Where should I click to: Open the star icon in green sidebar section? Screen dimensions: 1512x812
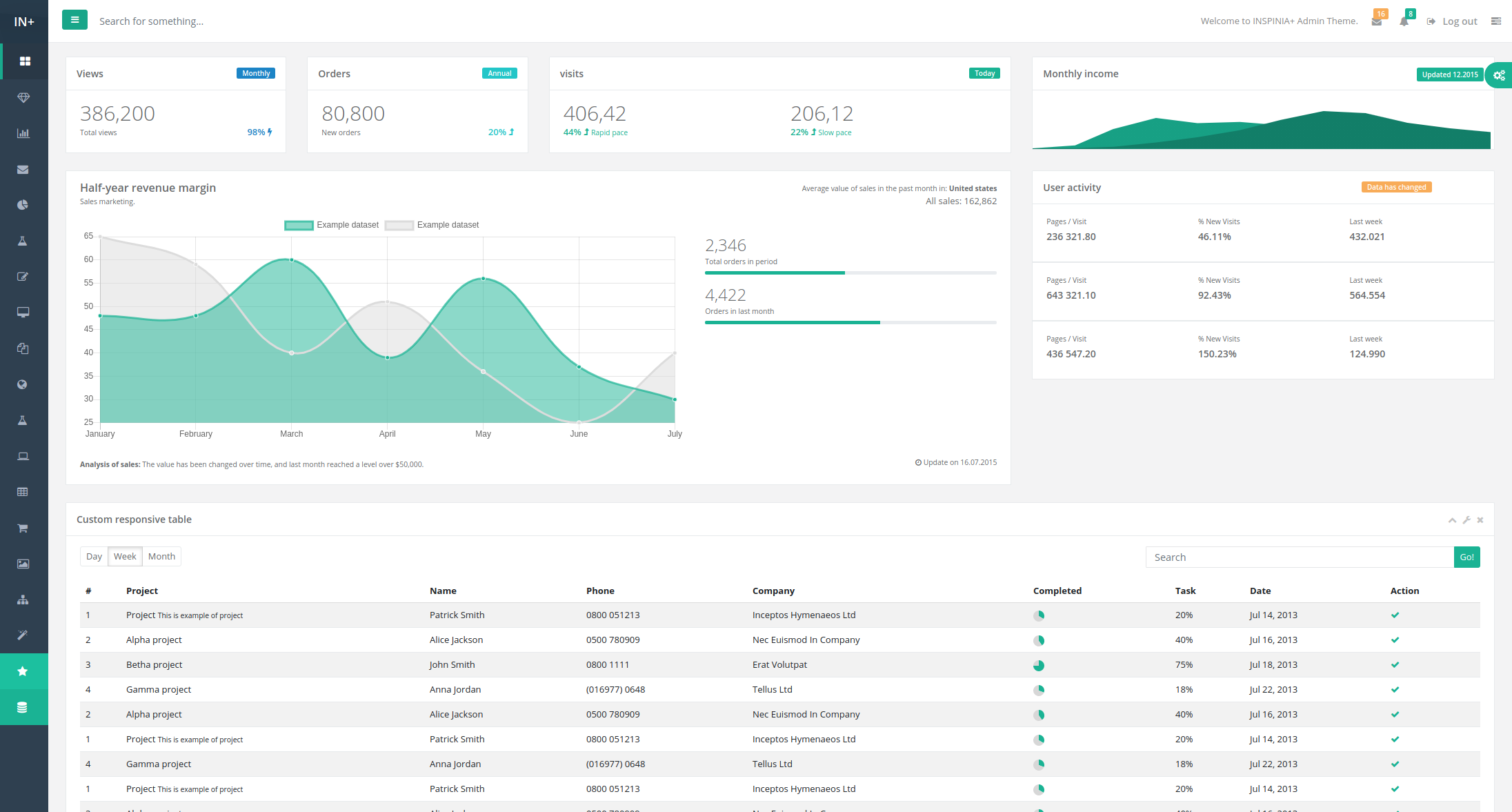(x=23, y=671)
